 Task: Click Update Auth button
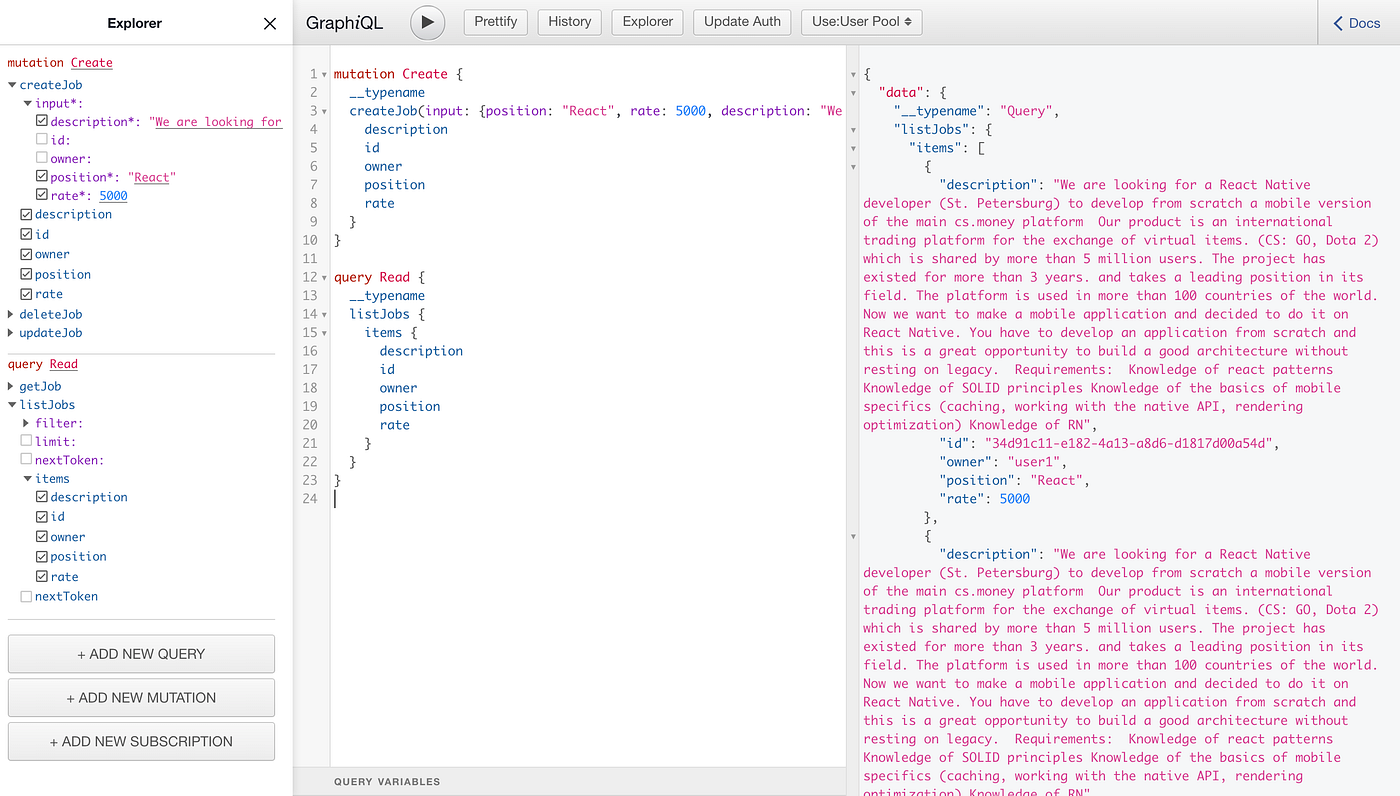[742, 22]
